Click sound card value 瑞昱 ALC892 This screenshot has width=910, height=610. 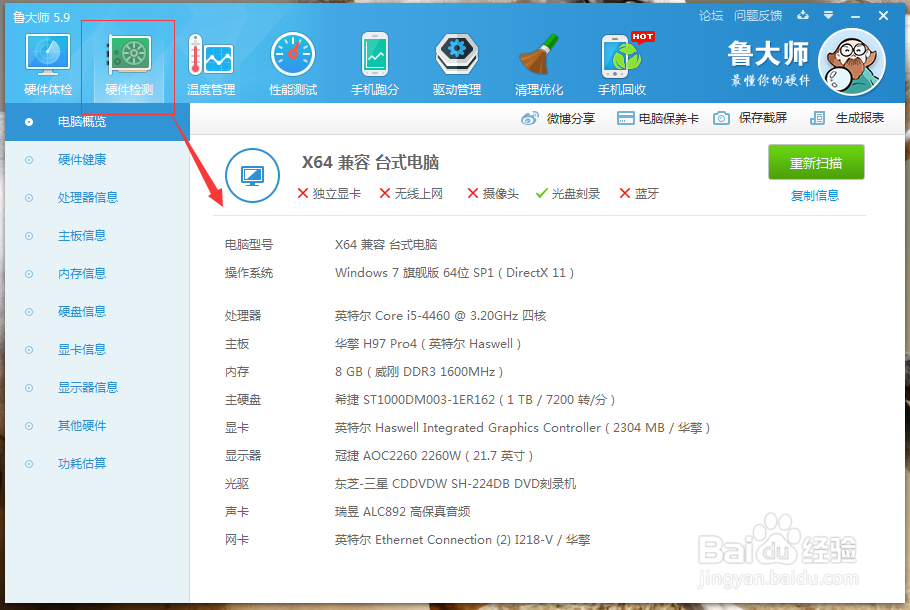point(402,511)
